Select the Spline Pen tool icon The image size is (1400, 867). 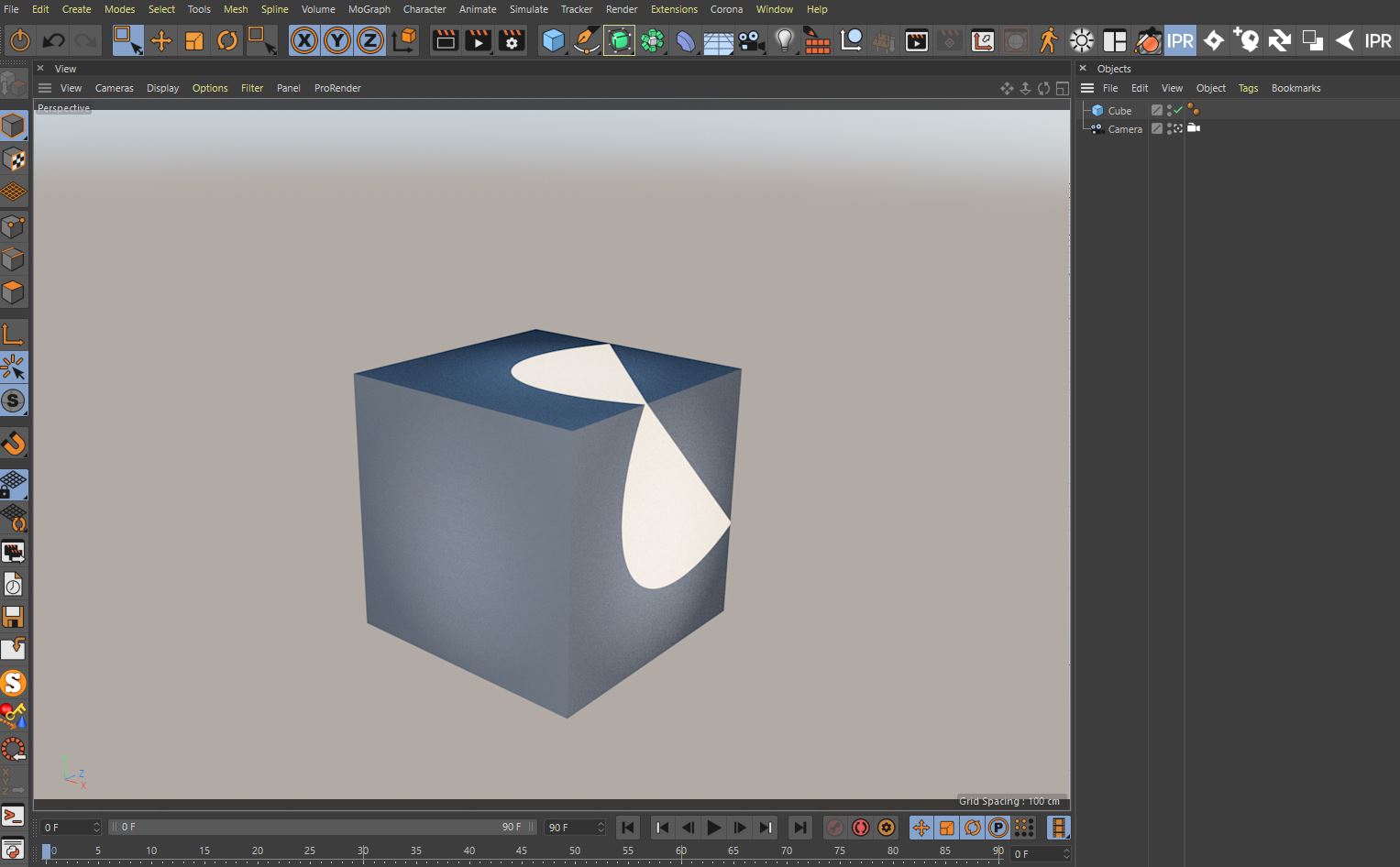(586, 40)
